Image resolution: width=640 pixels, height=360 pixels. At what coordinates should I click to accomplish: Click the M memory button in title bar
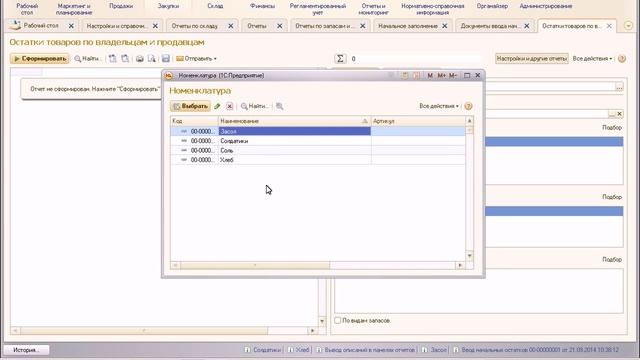(430, 76)
